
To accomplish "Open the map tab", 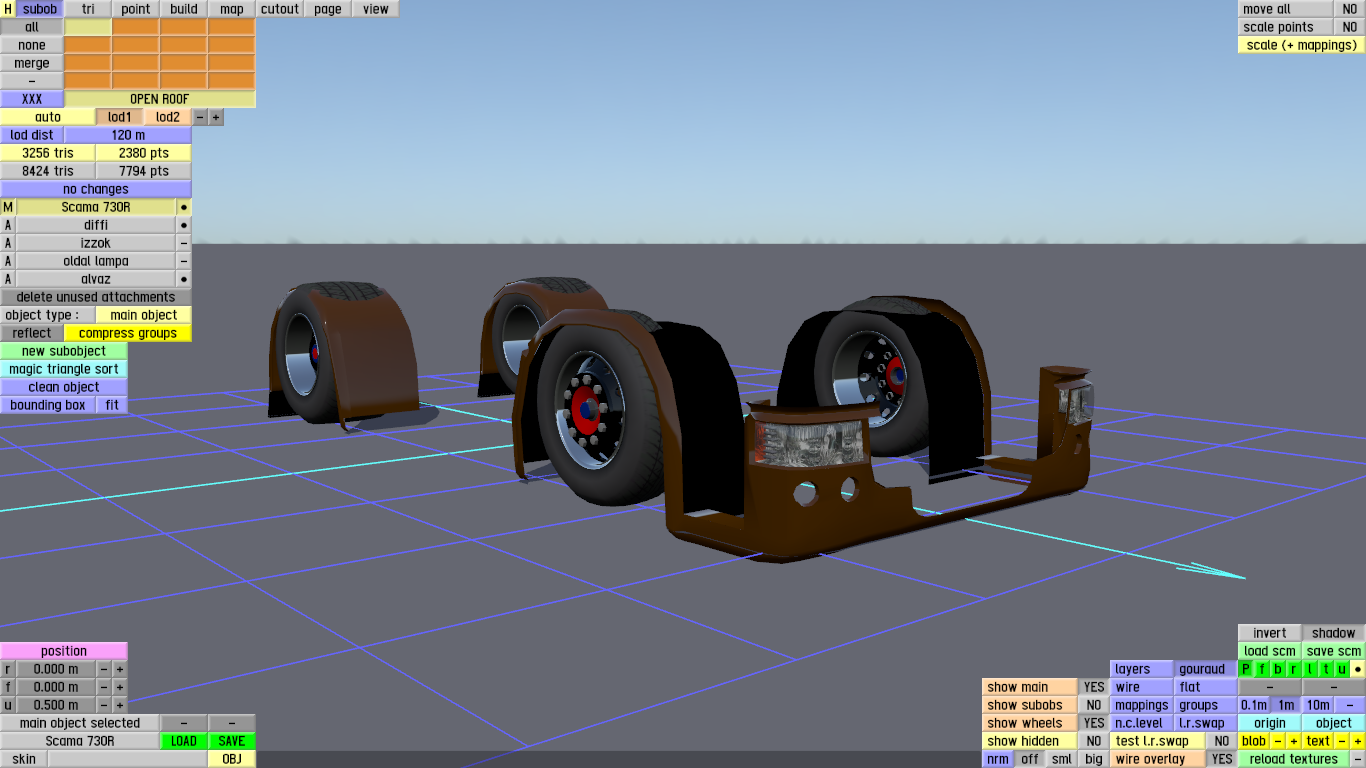I will click(232, 9).
